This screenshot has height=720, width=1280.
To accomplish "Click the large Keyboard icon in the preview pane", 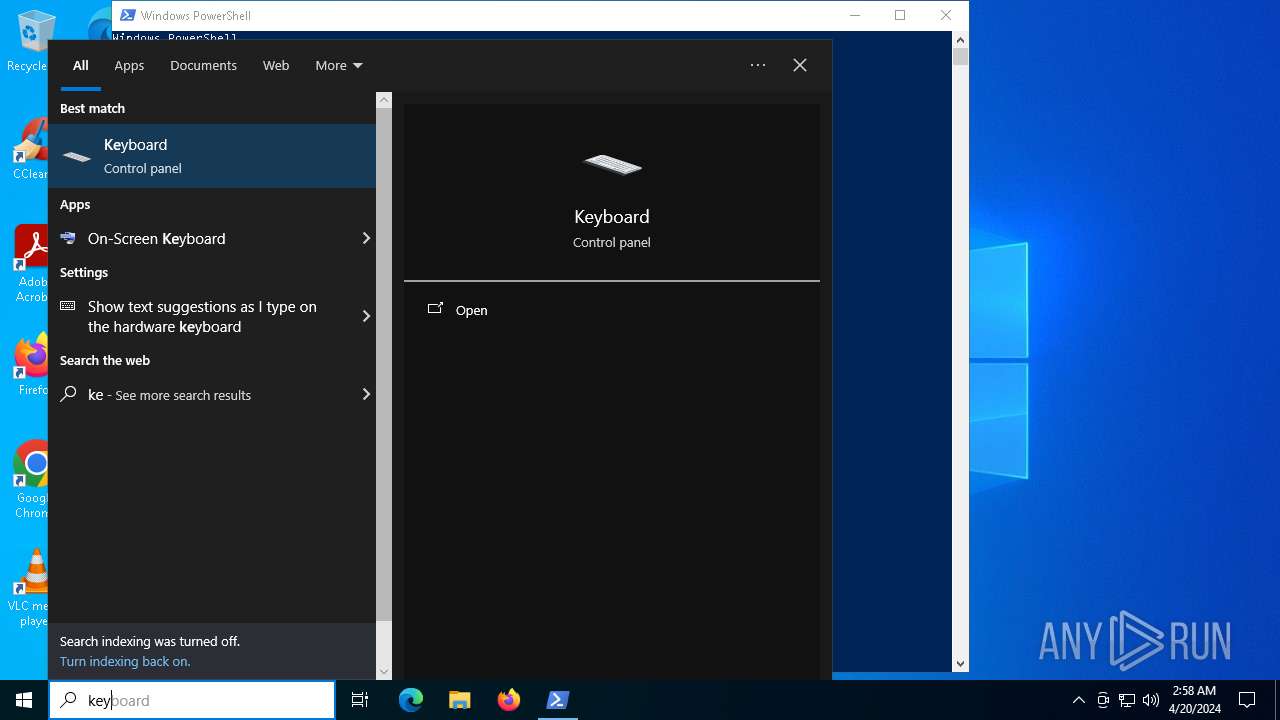I will (x=612, y=164).
